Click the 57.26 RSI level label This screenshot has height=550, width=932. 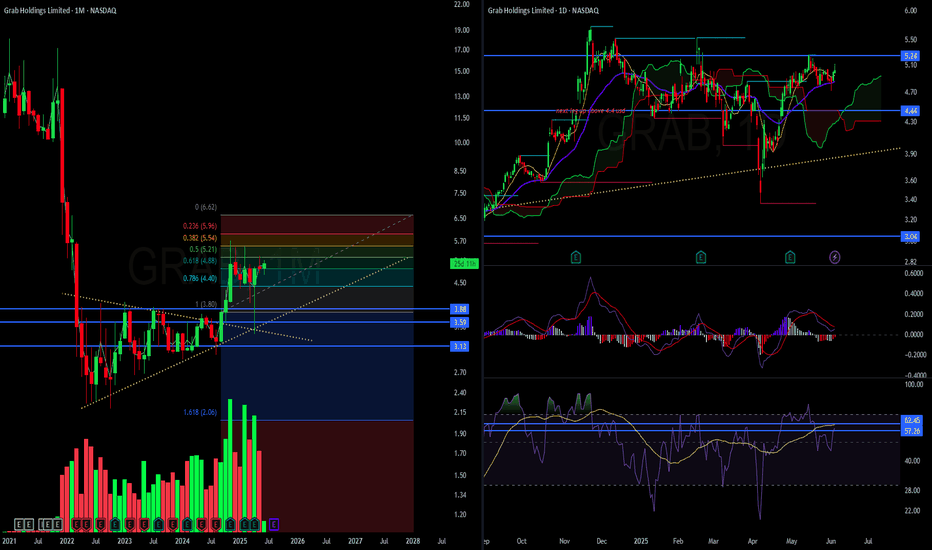click(x=912, y=430)
